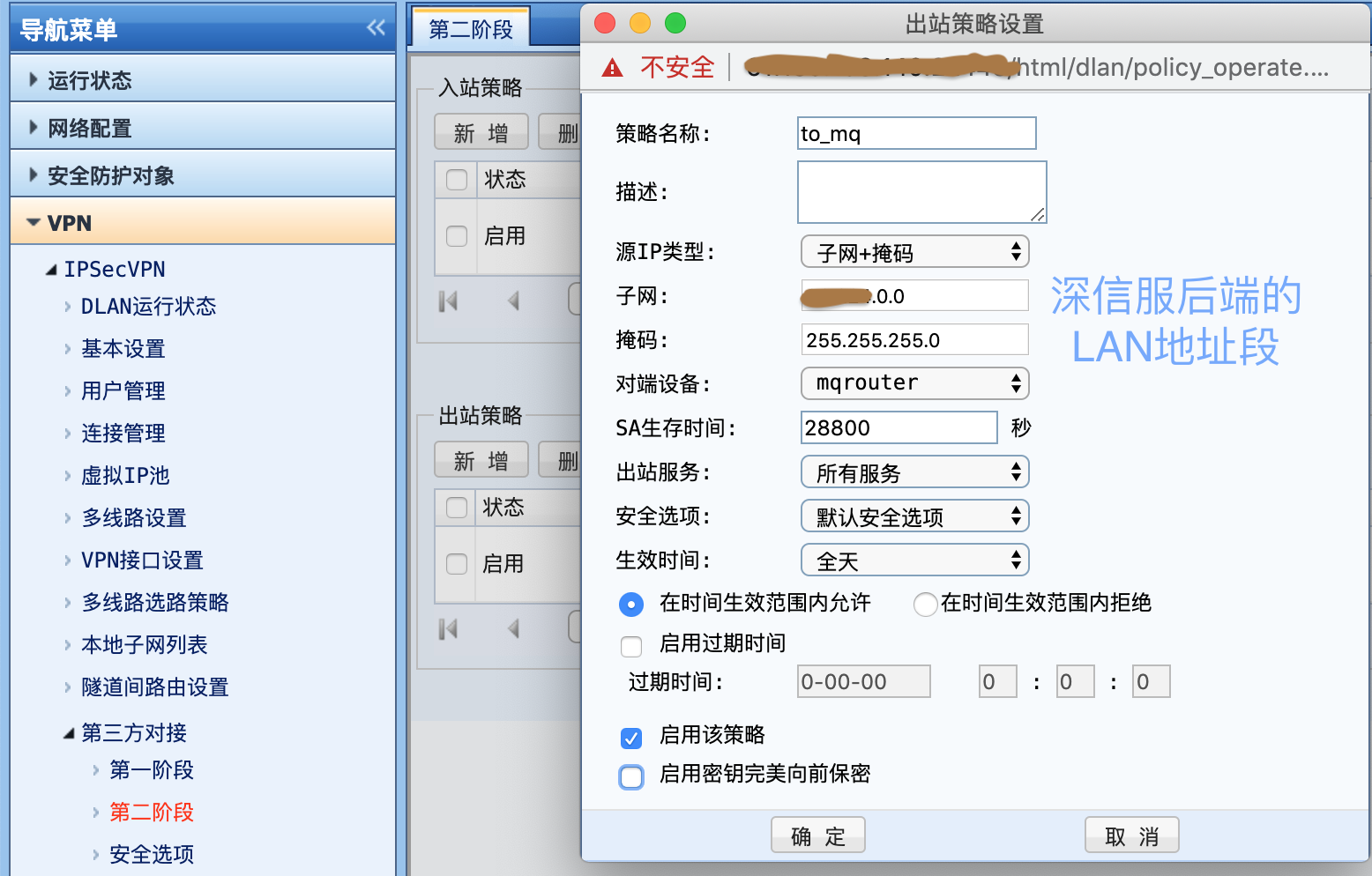The height and width of the screenshot is (876, 1372).
Task: Enable 启用密钥完美向前保密 checkbox
Action: [631, 776]
